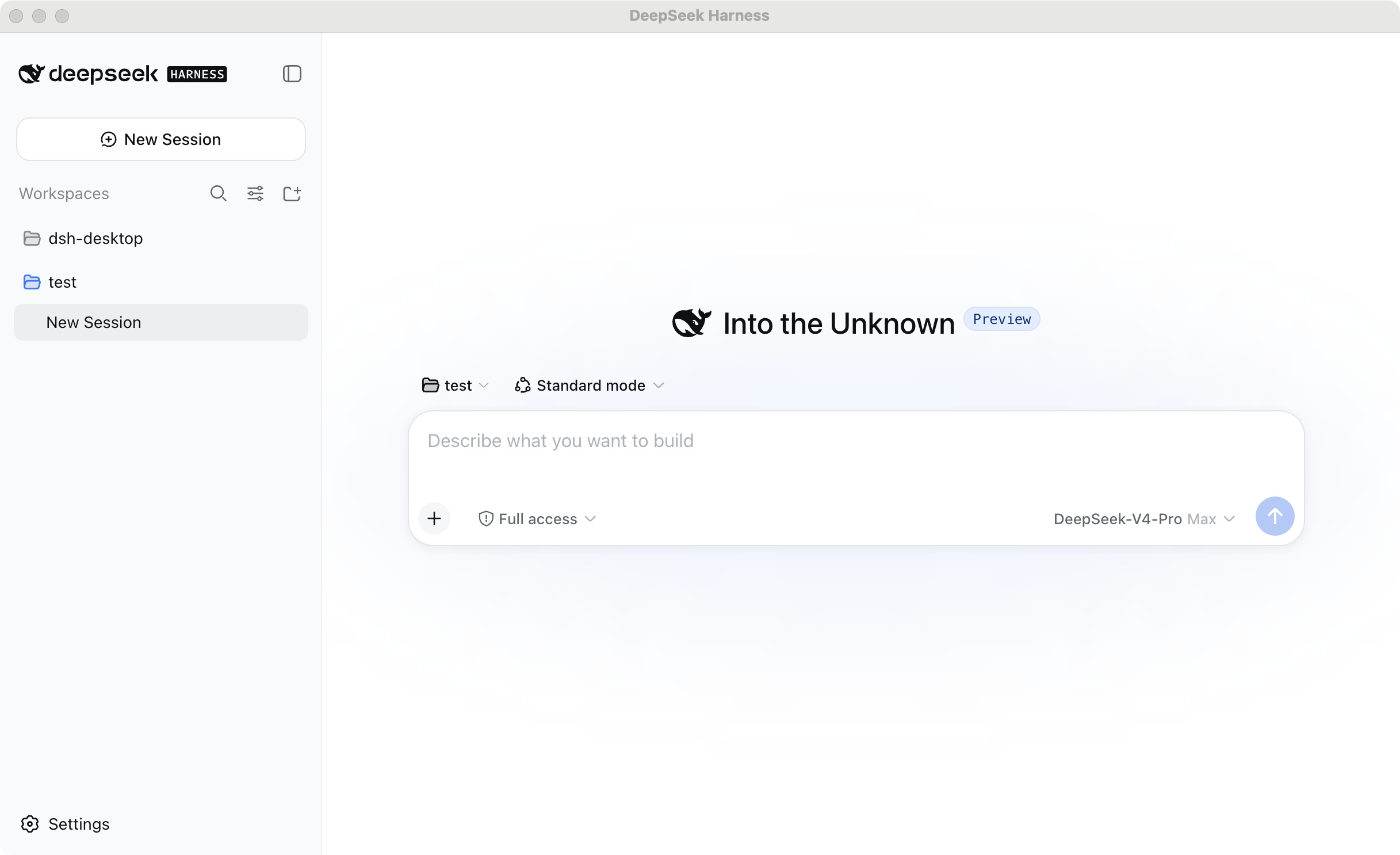The image size is (1400, 855).
Task: Open the New Session entry under test
Action: [161, 322]
